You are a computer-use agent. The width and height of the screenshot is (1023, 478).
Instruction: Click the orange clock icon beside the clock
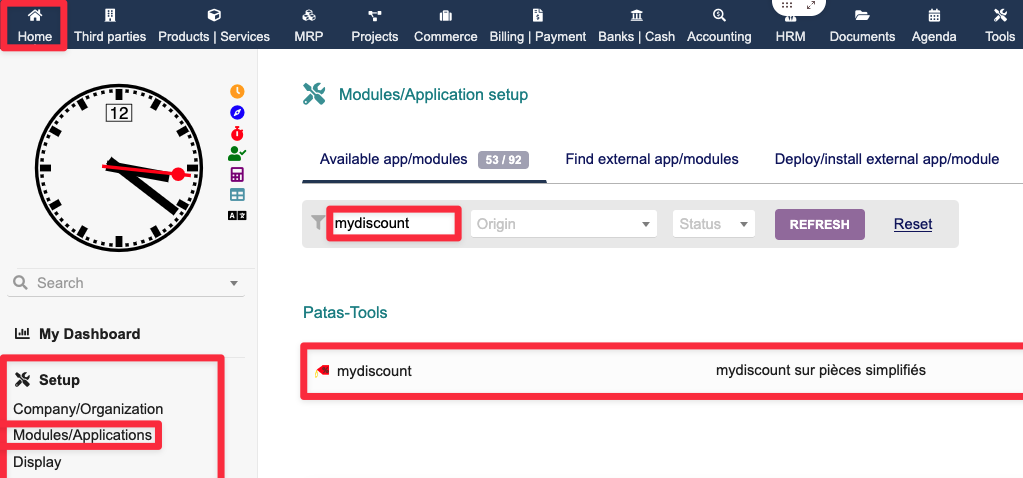(x=237, y=91)
